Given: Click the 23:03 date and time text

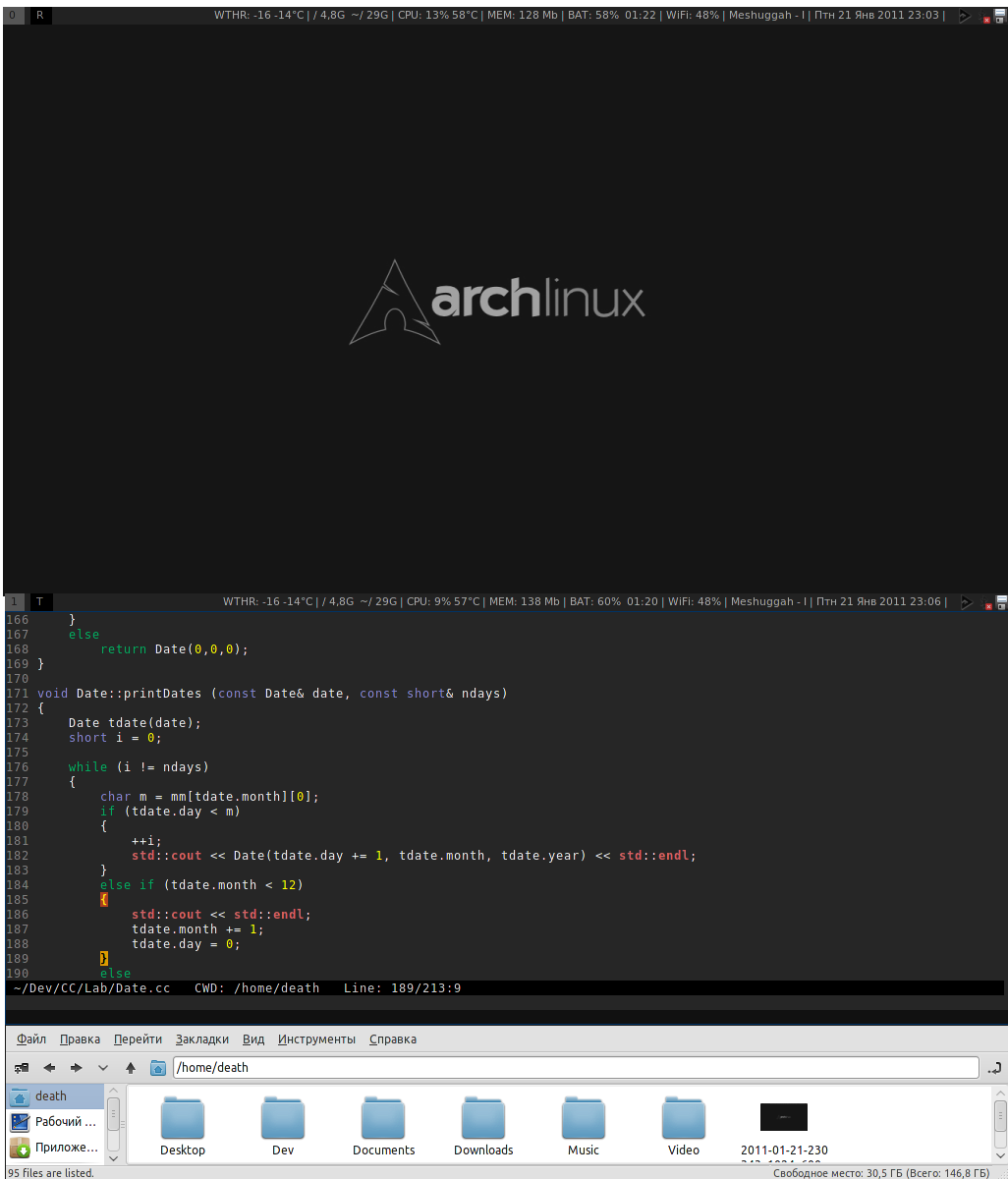Looking at the screenshot, I should point(878,15).
